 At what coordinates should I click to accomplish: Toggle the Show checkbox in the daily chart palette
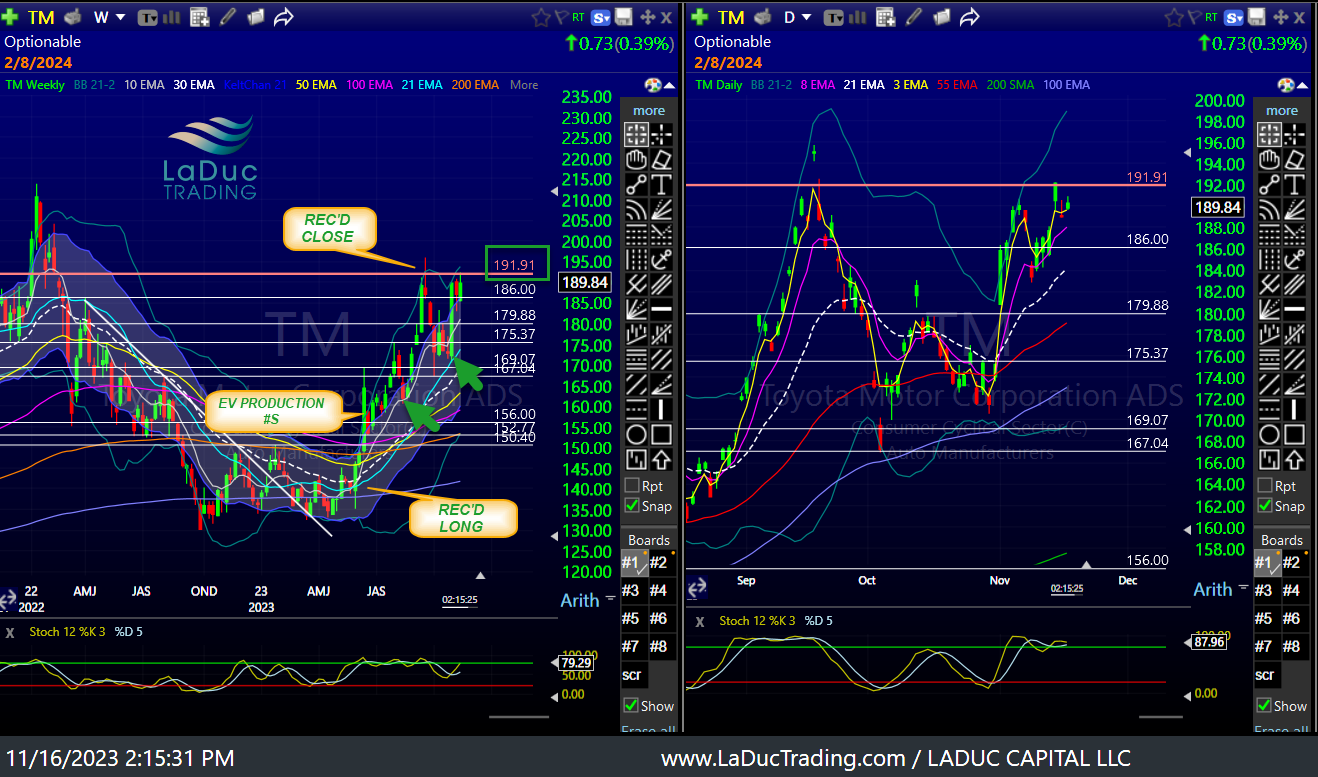pos(1265,705)
